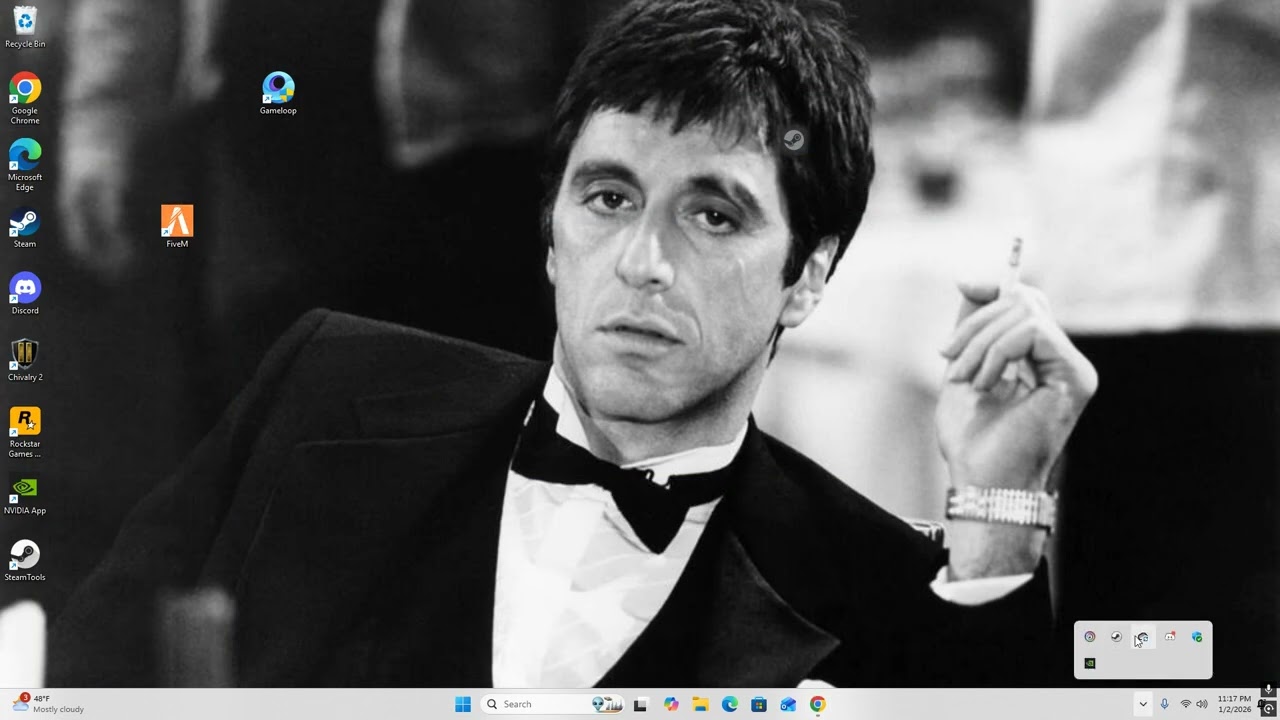Open Windows Security from overflow tray

[1197, 637]
